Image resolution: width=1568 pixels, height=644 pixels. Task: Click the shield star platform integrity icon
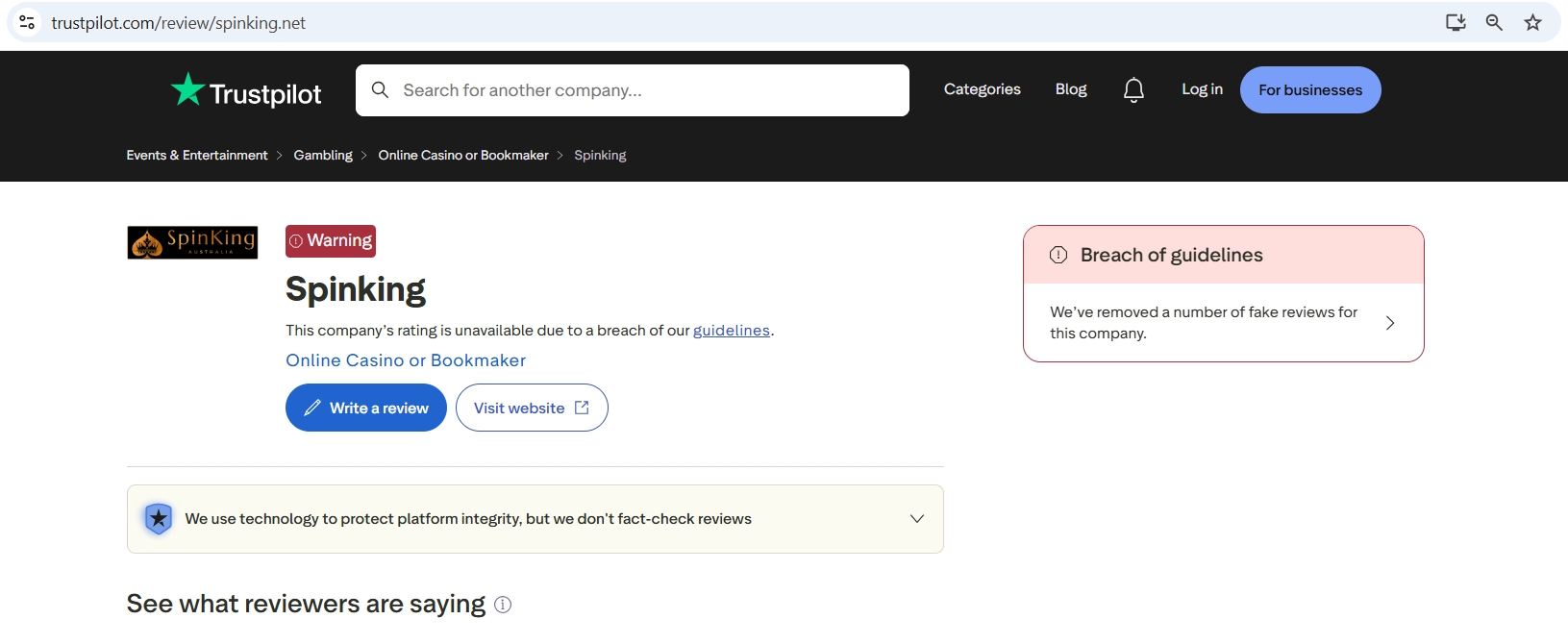tap(158, 519)
